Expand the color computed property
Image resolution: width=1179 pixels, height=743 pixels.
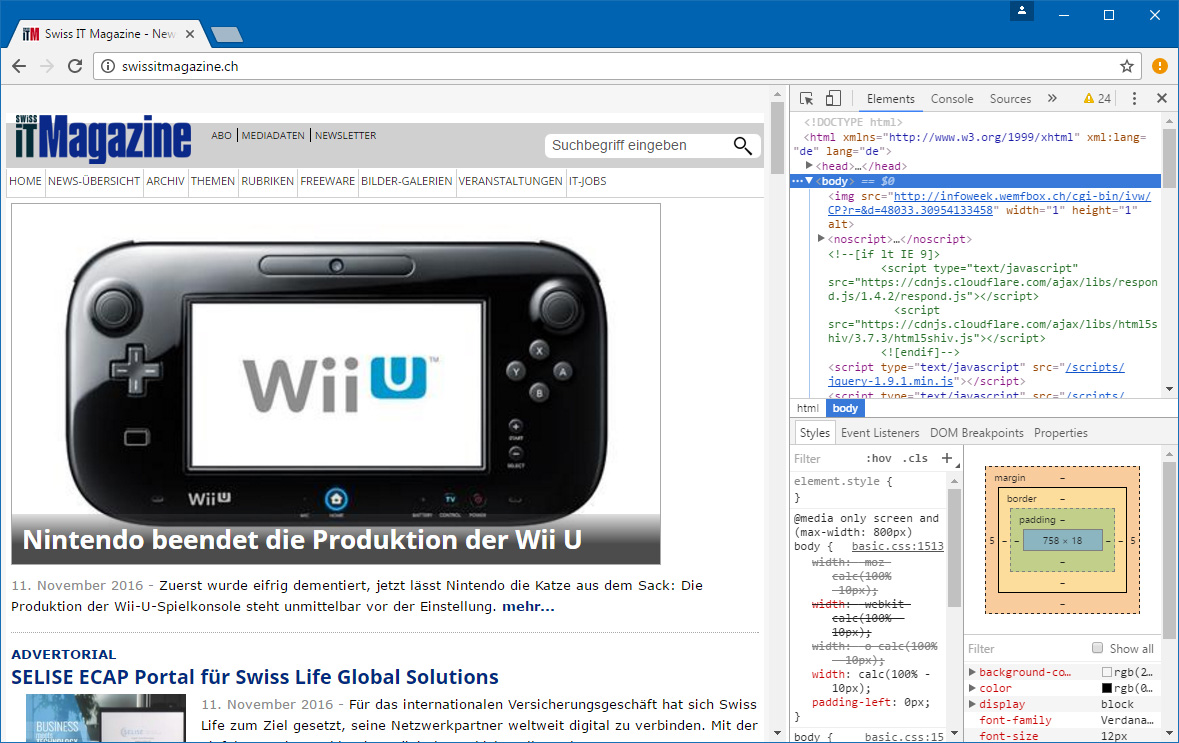point(972,687)
